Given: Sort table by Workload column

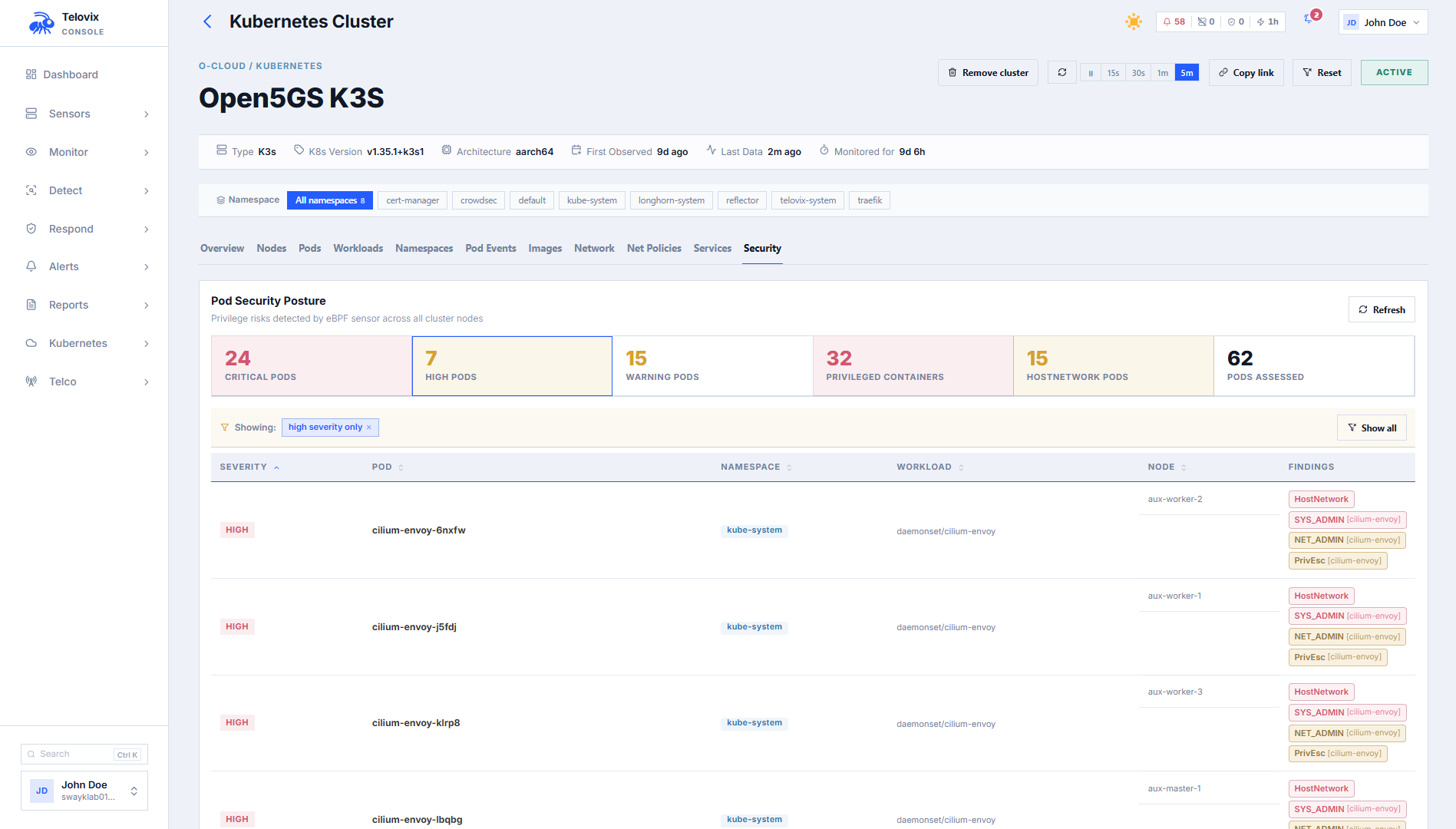Looking at the screenshot, I should 930,467.
